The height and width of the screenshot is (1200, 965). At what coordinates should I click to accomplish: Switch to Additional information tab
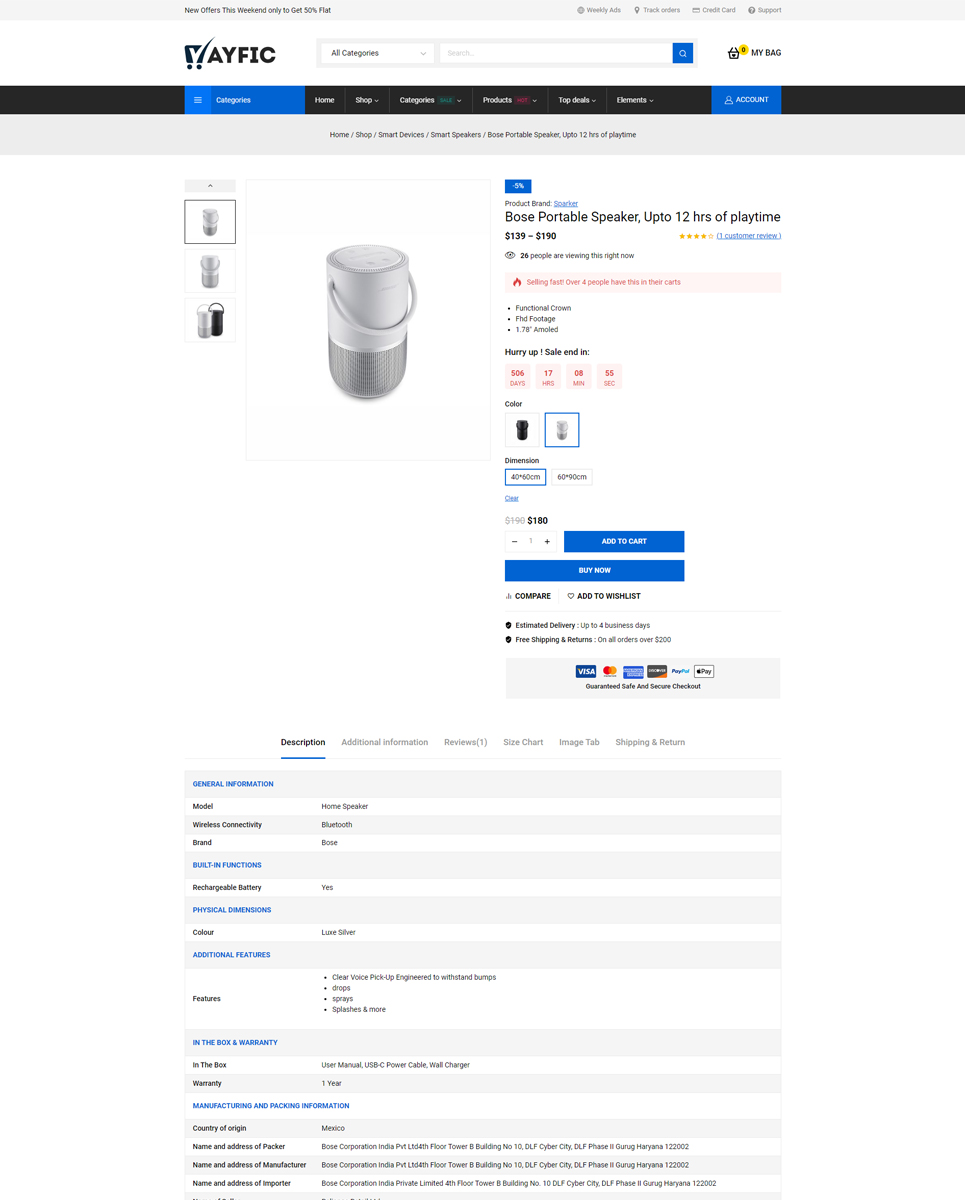384,742
